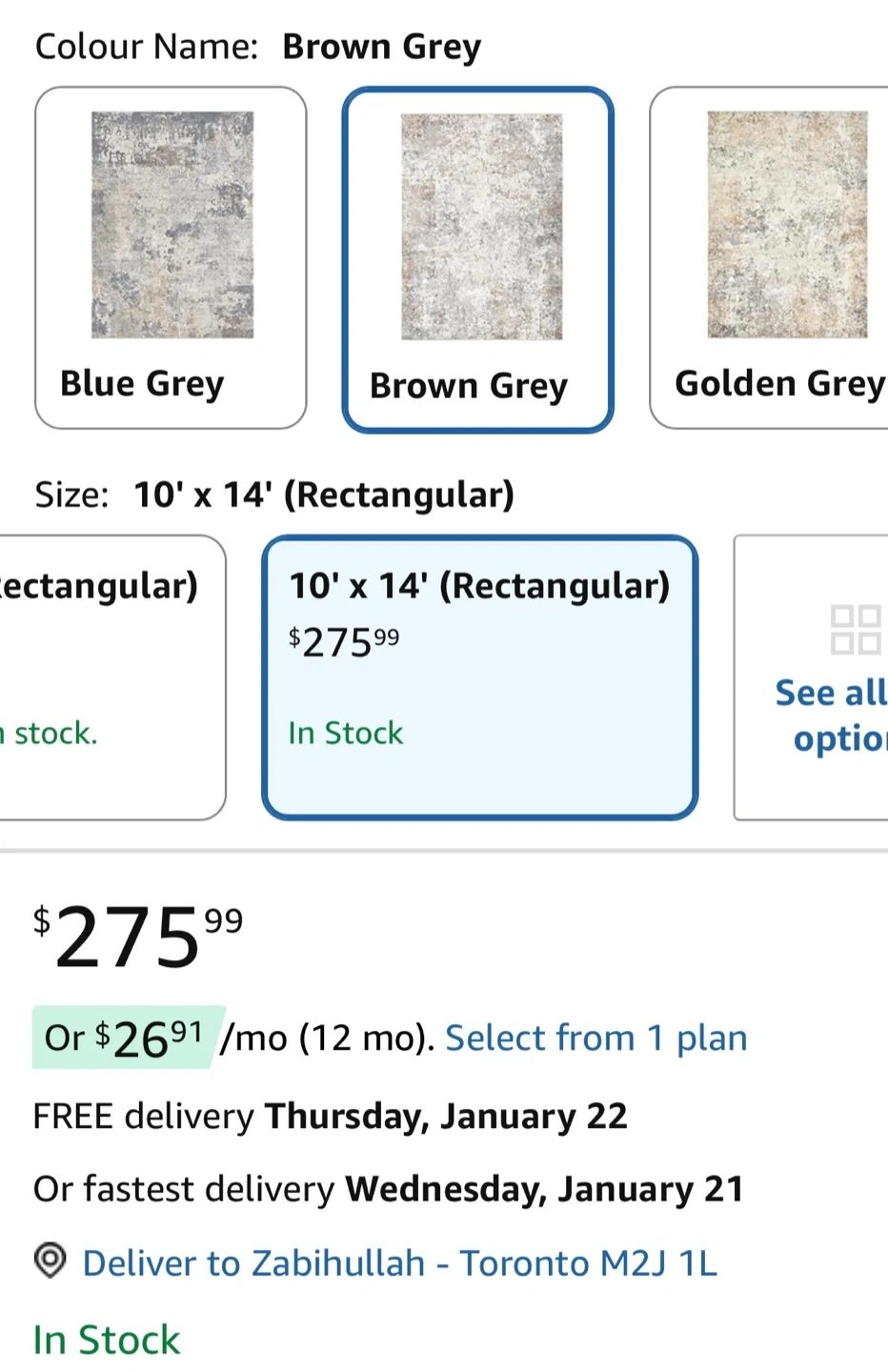The height and width of the screenshot is (1372, 888).
Task: Open the "Select from 1 plan" link
Action: 595,1038
